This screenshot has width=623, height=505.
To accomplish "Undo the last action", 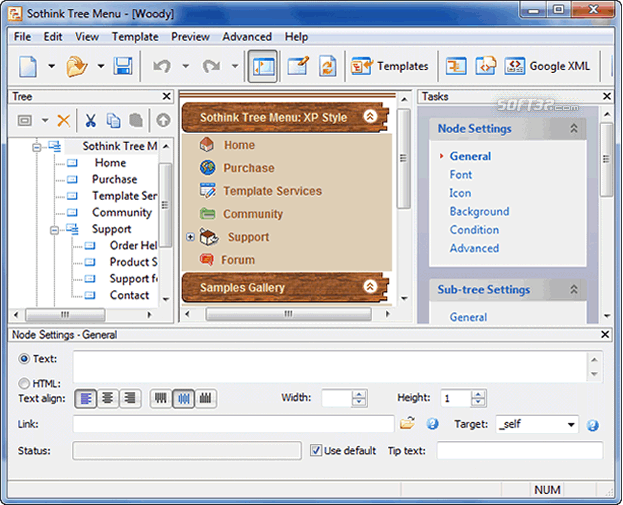I will [x=162, y=66].
